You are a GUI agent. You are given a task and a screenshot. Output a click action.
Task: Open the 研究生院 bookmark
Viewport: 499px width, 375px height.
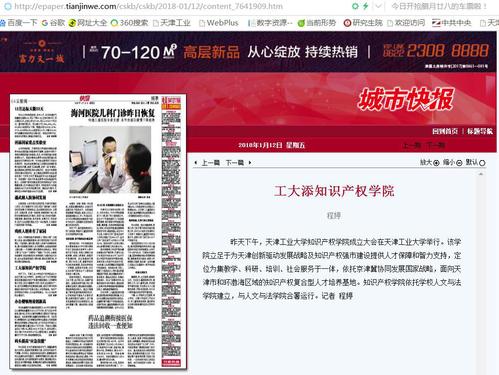pyautogui.click(x=363, y=23)
